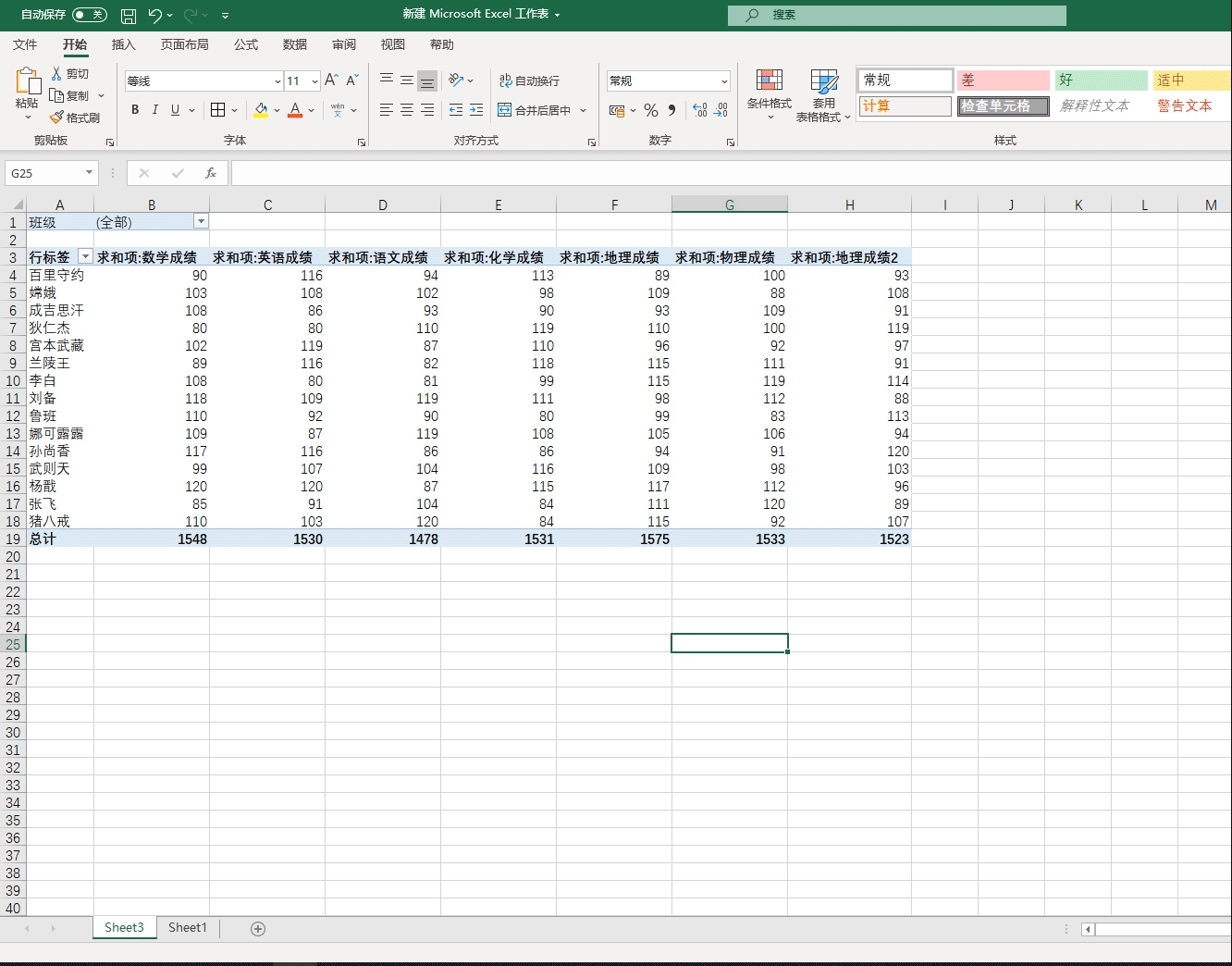Screen dimensions: 1232x966
Task: Open the font name dropdown
Action: click(277, 81)
